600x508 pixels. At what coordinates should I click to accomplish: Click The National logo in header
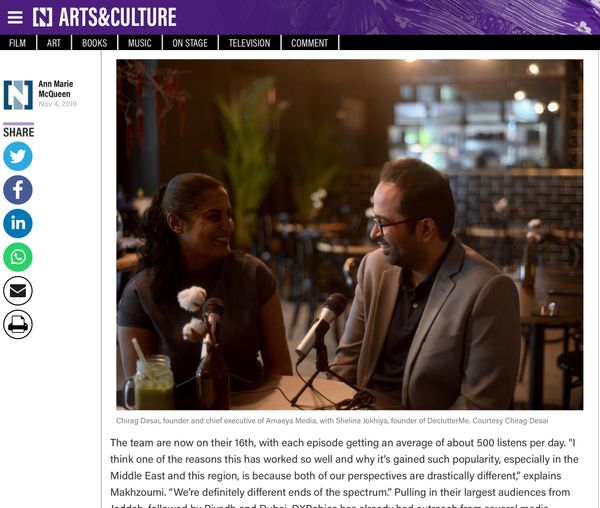click(x=42, y=18)
